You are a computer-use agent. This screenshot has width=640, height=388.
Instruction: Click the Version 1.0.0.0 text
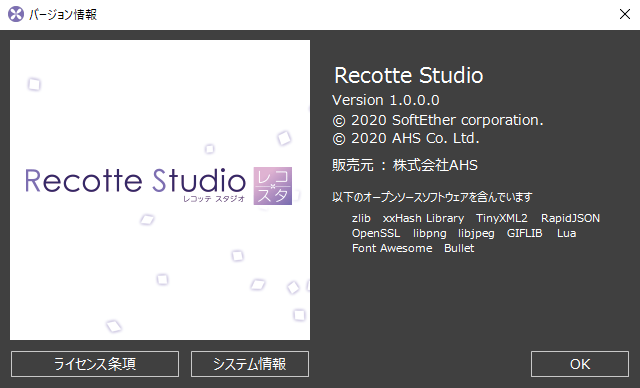point(386,100)
